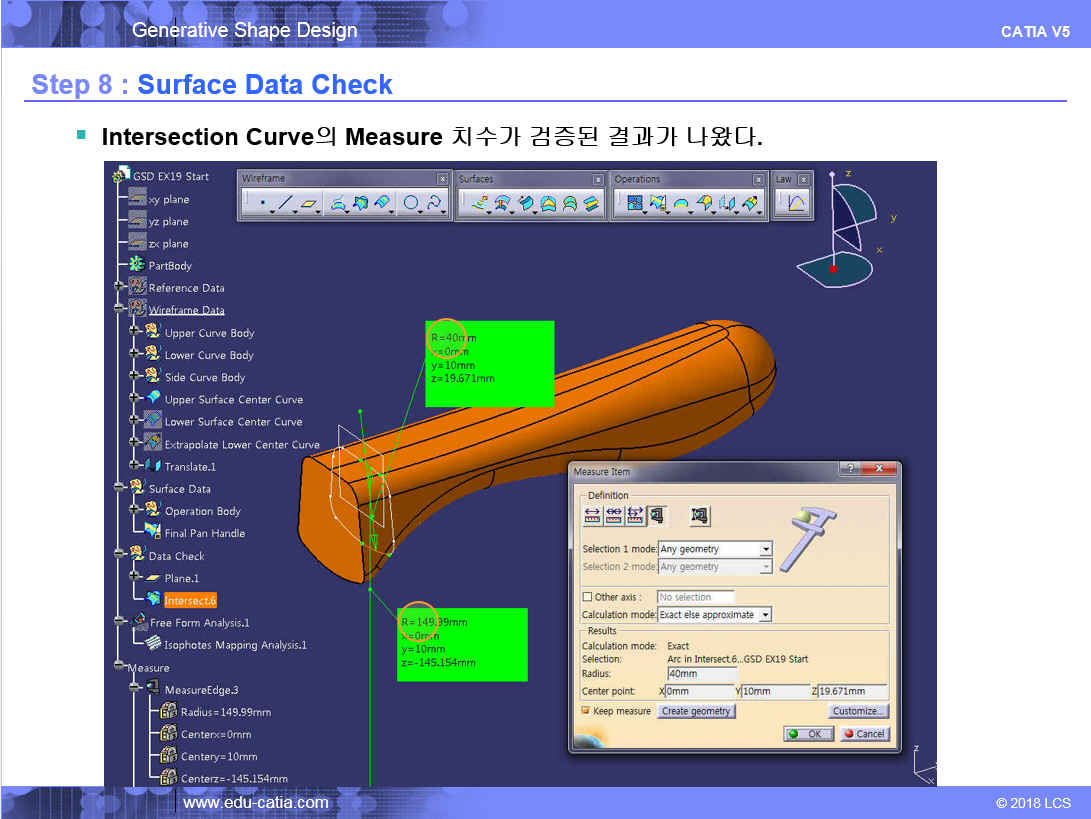Toggle the Keep measure checkbox
Screen dimensions: 1091x819
pos(586,711)
